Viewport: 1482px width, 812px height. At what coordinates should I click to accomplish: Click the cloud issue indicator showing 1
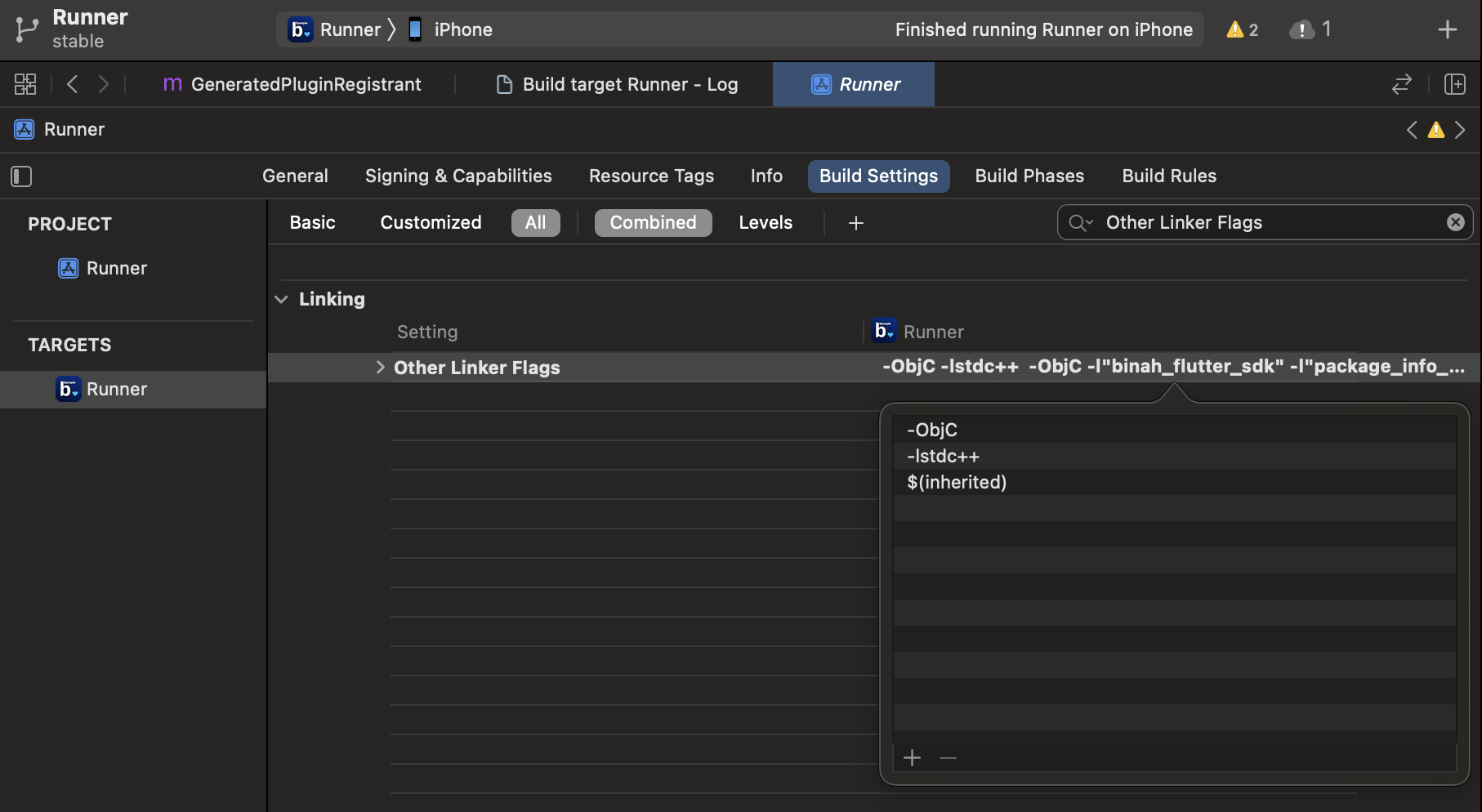click(1310, 29)
